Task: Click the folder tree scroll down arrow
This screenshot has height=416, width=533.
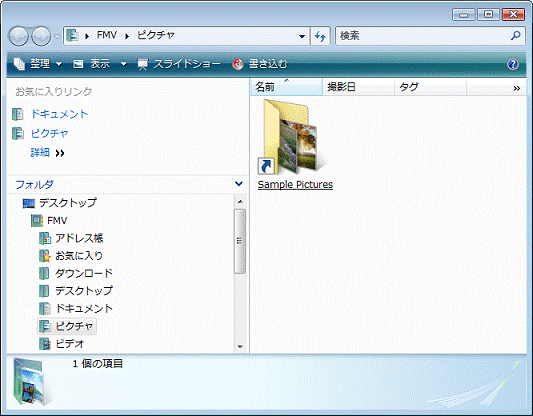Action: 240,347
